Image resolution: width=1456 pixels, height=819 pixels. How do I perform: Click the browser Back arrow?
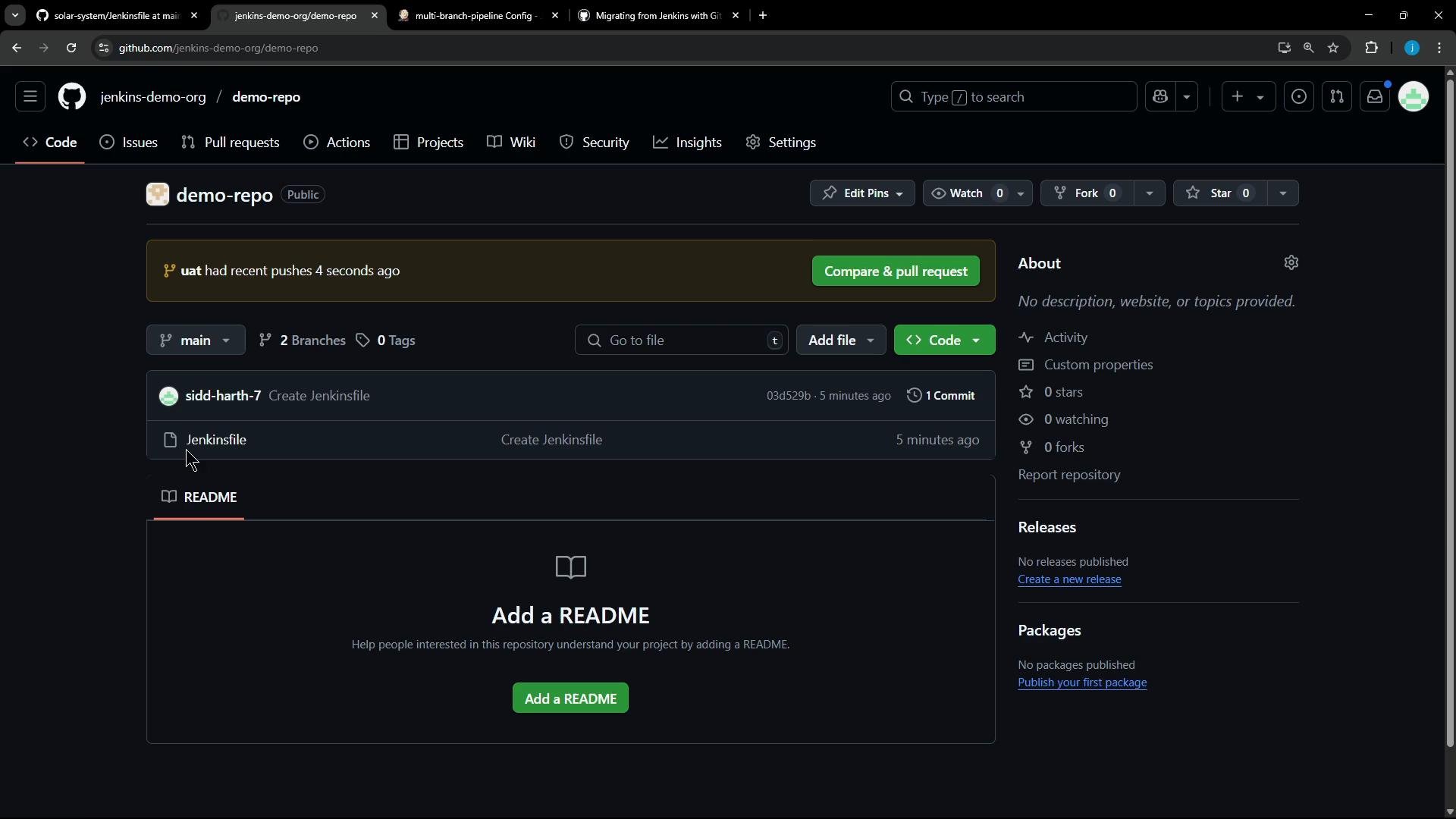tap(17, 48)
